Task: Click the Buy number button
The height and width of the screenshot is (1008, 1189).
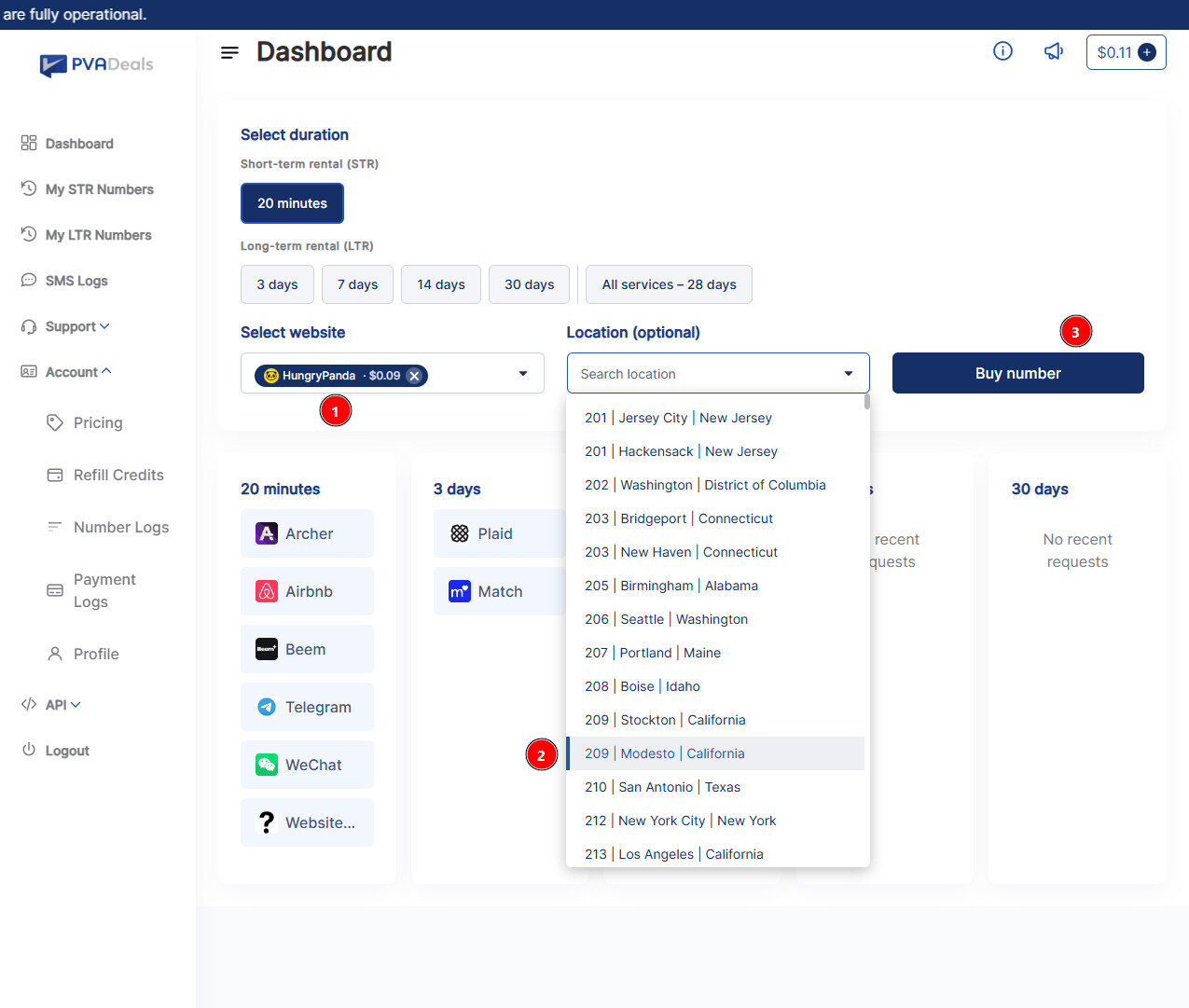Action: pyautogui.click(x=1018, y=373)
